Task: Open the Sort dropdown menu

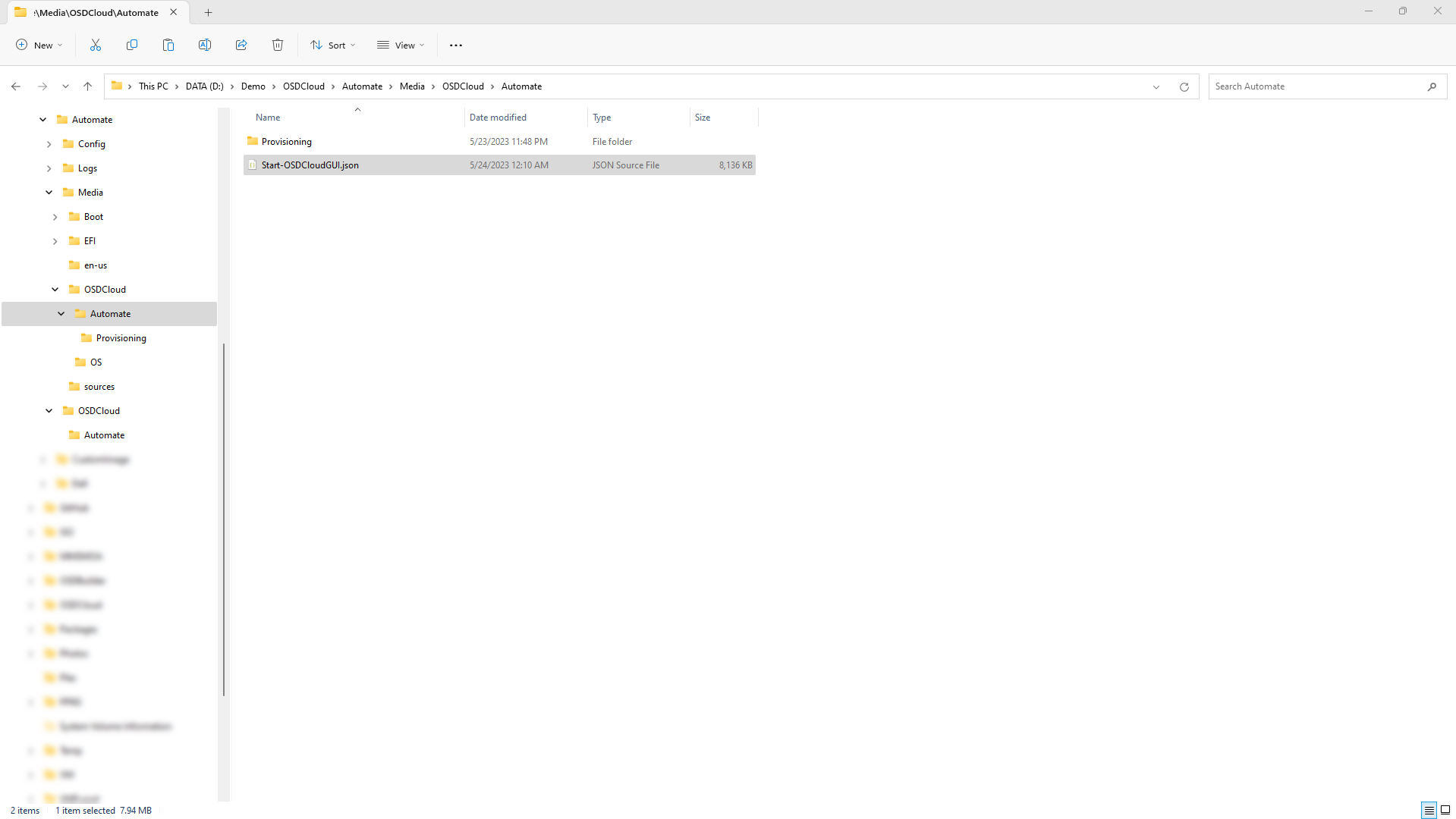Action: click(332, 45)
